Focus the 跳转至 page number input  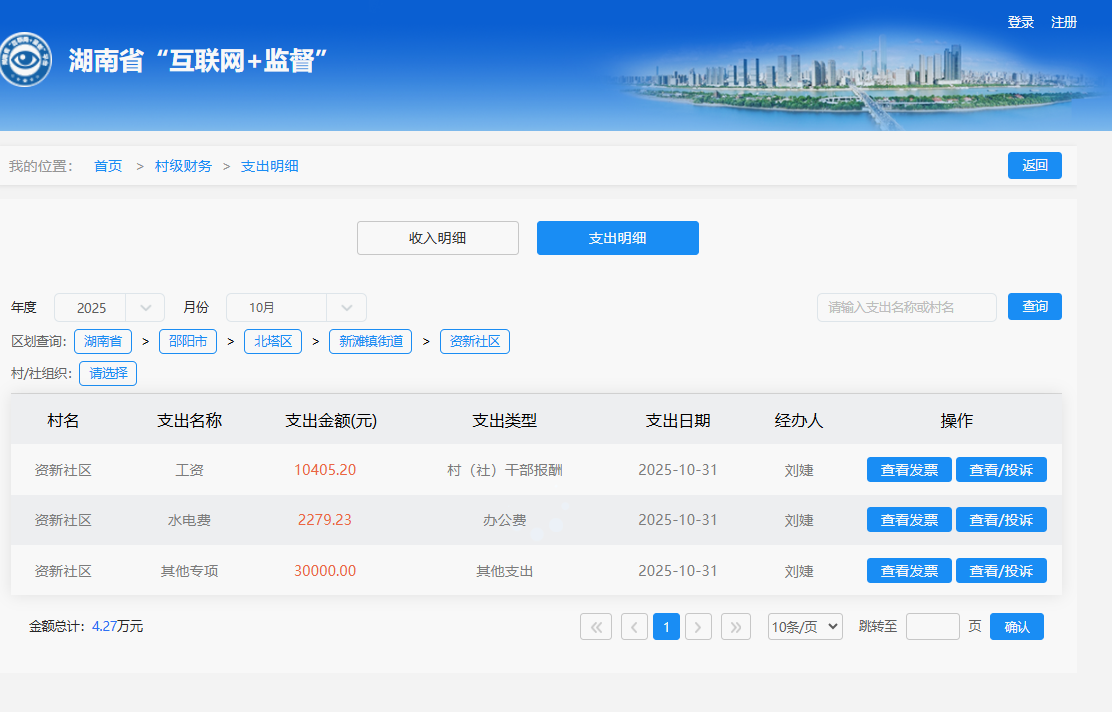[932, 627]
